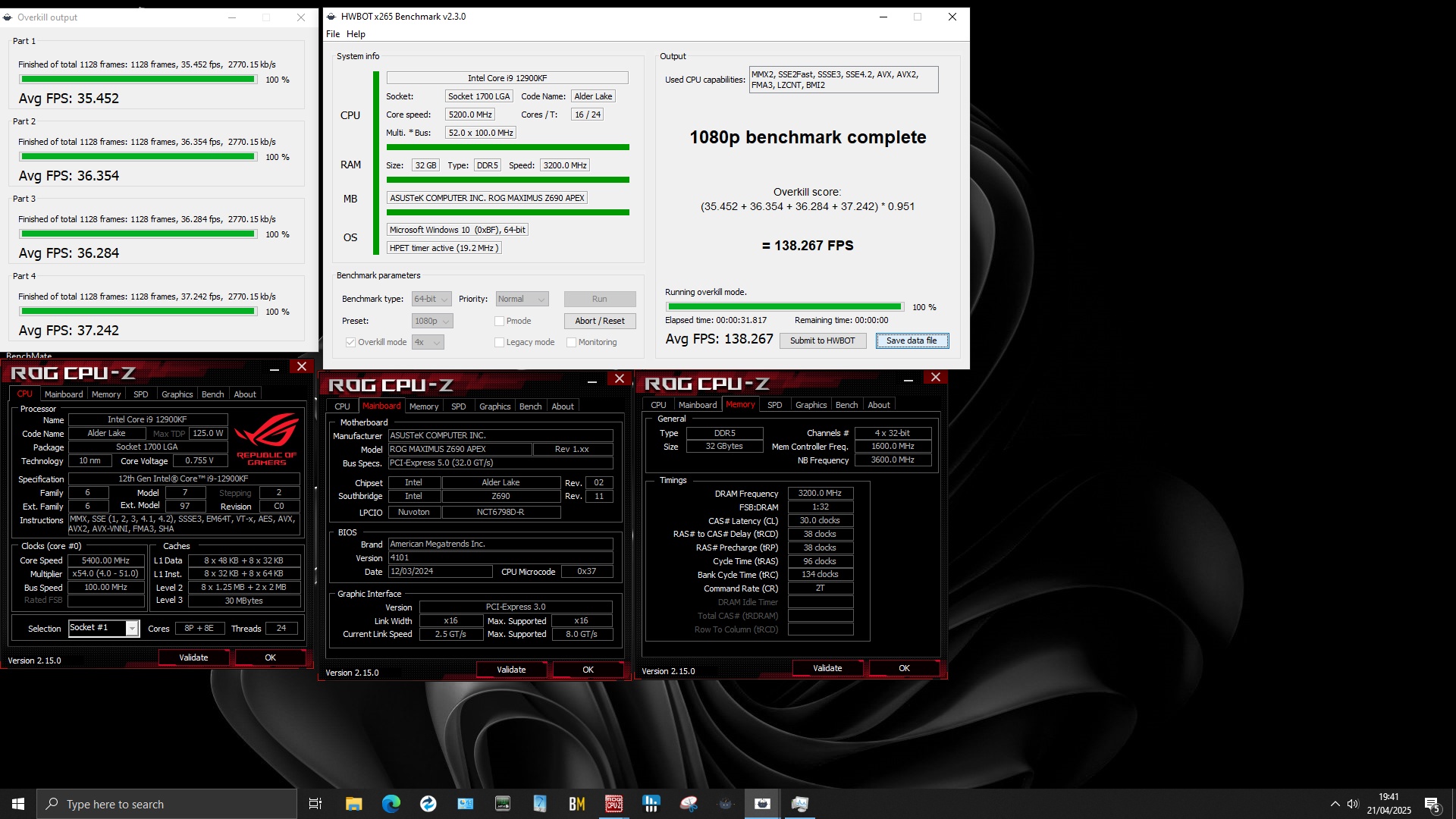This screenshot has width=1456, height=819.
Task: Click the Part 4 progress bar
Action: tap(137, 312)
